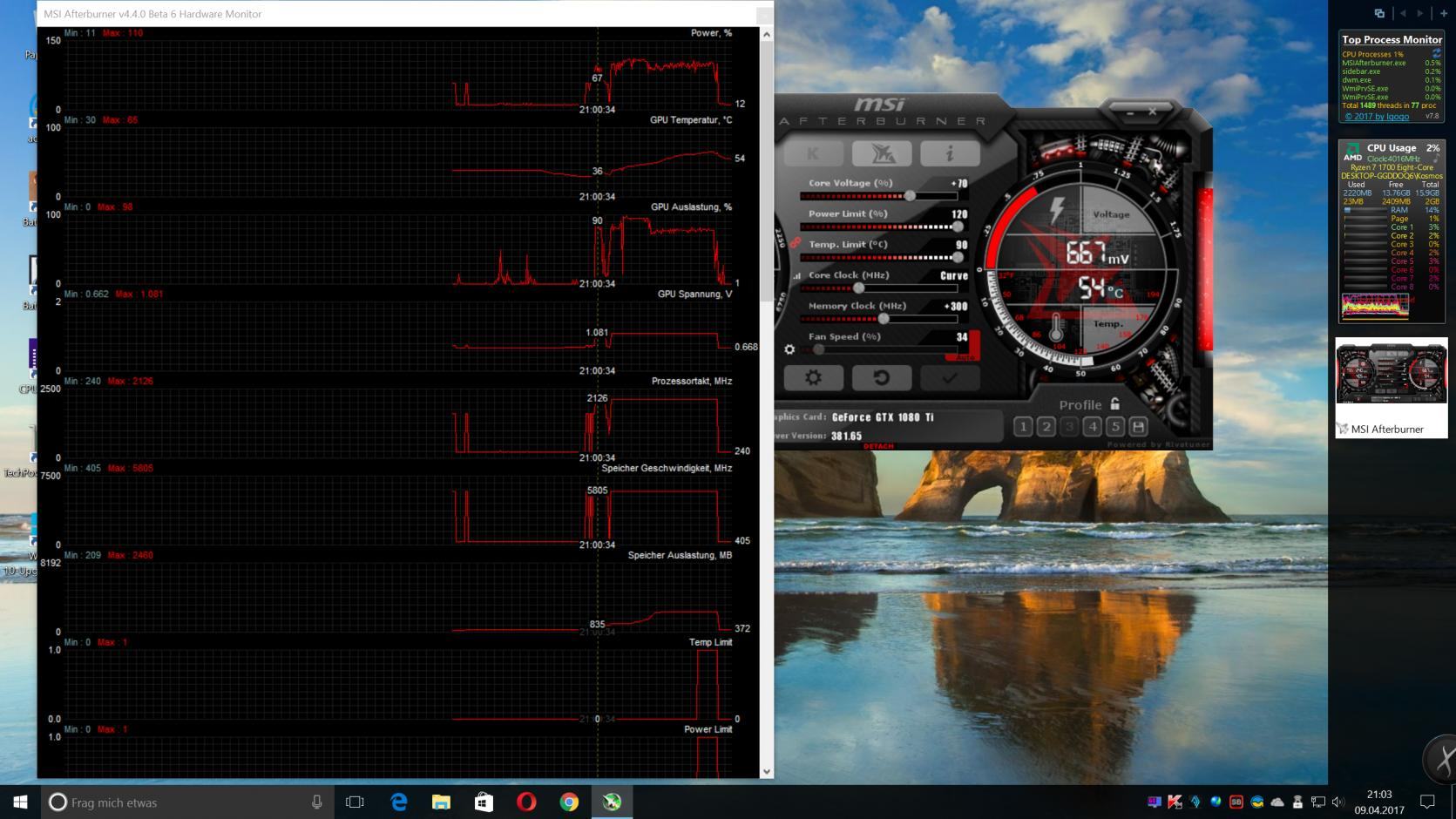Click the Cortana microphone icon
This screenshot has width=1456, height=819.
coord(316,802)
